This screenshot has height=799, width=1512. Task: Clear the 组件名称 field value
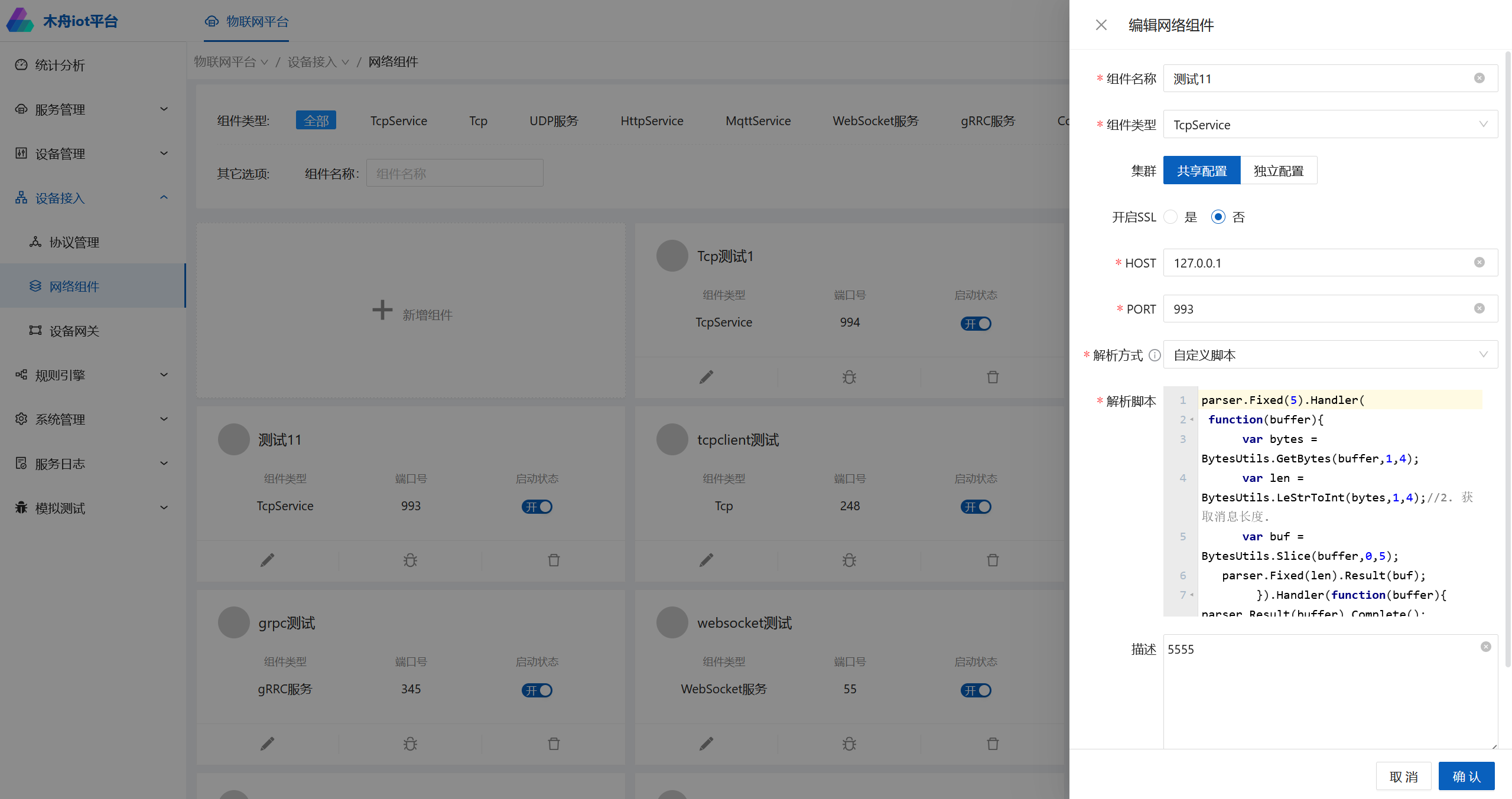pos(1479,78)
